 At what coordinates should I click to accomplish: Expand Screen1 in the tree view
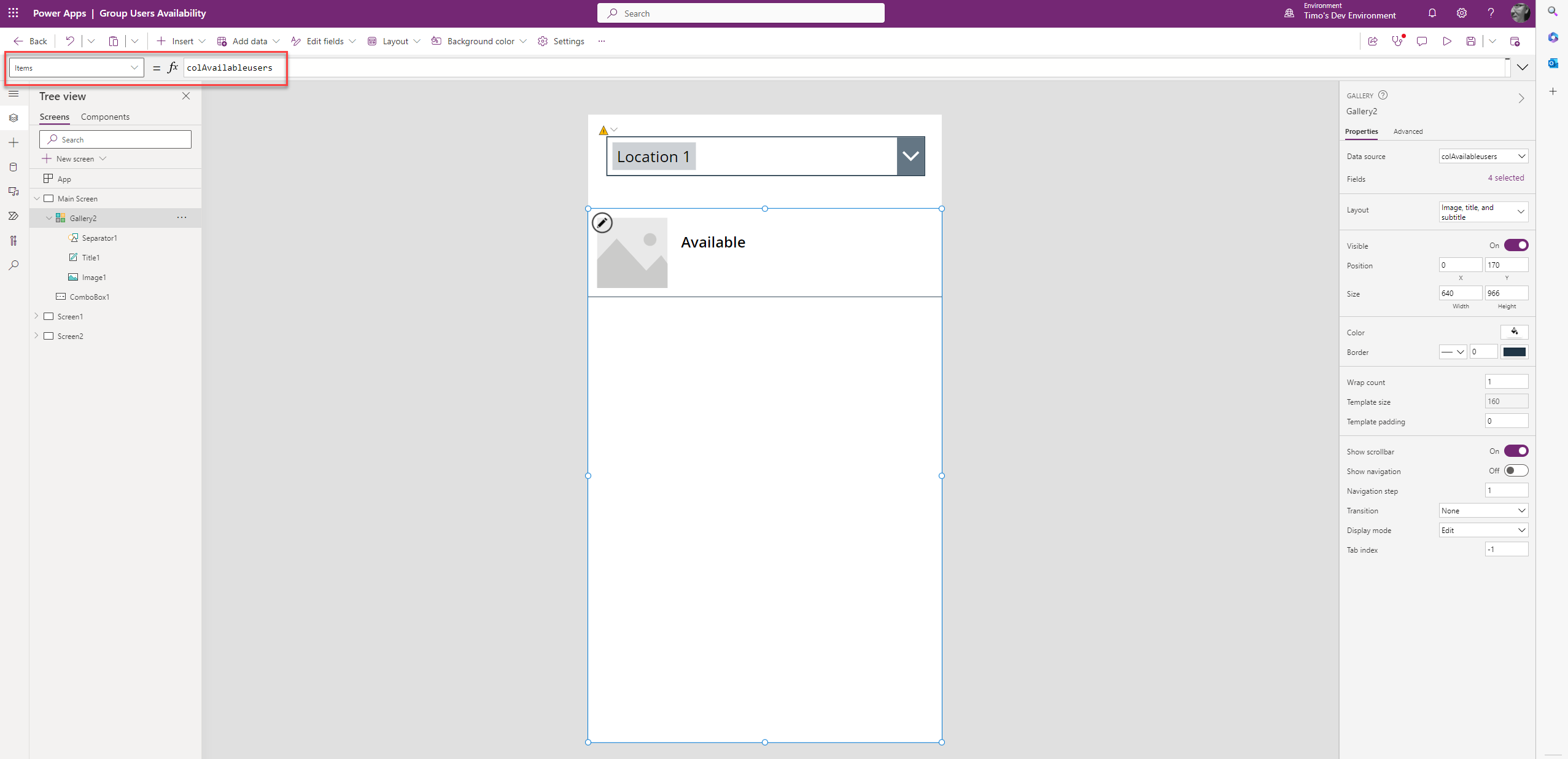click(36, 316)
